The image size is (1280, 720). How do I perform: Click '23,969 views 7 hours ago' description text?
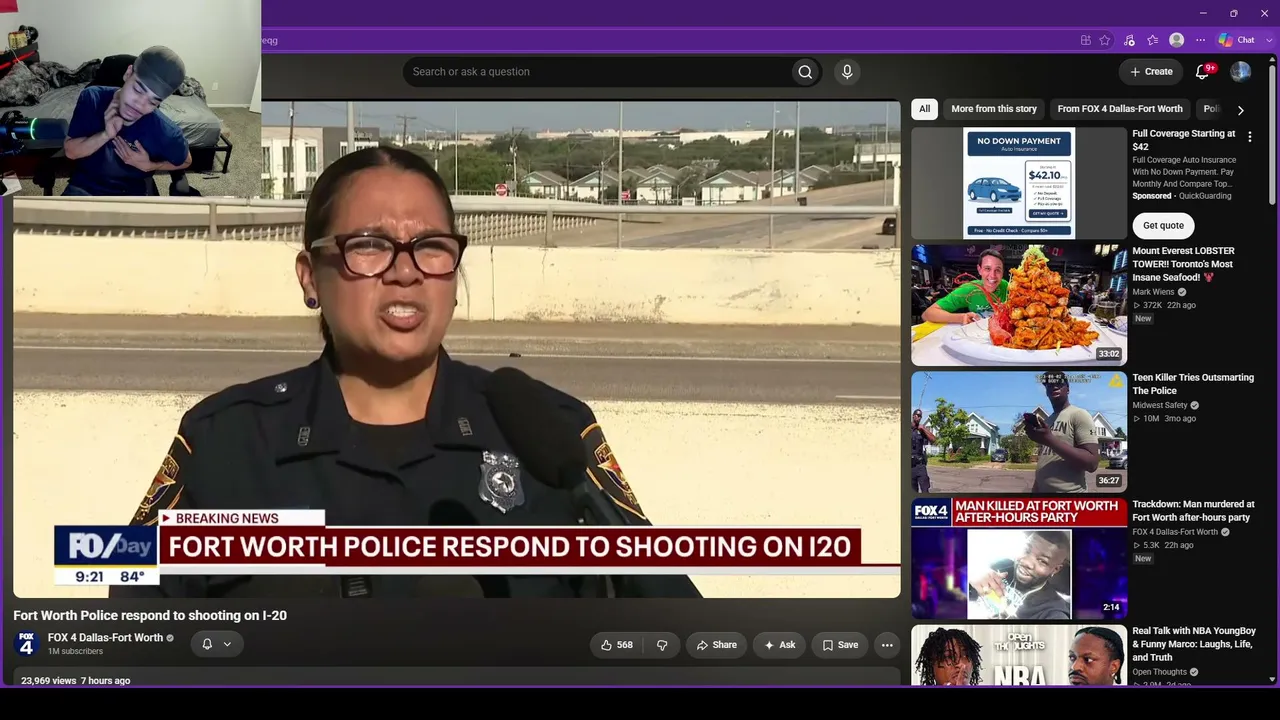(76, 681)
